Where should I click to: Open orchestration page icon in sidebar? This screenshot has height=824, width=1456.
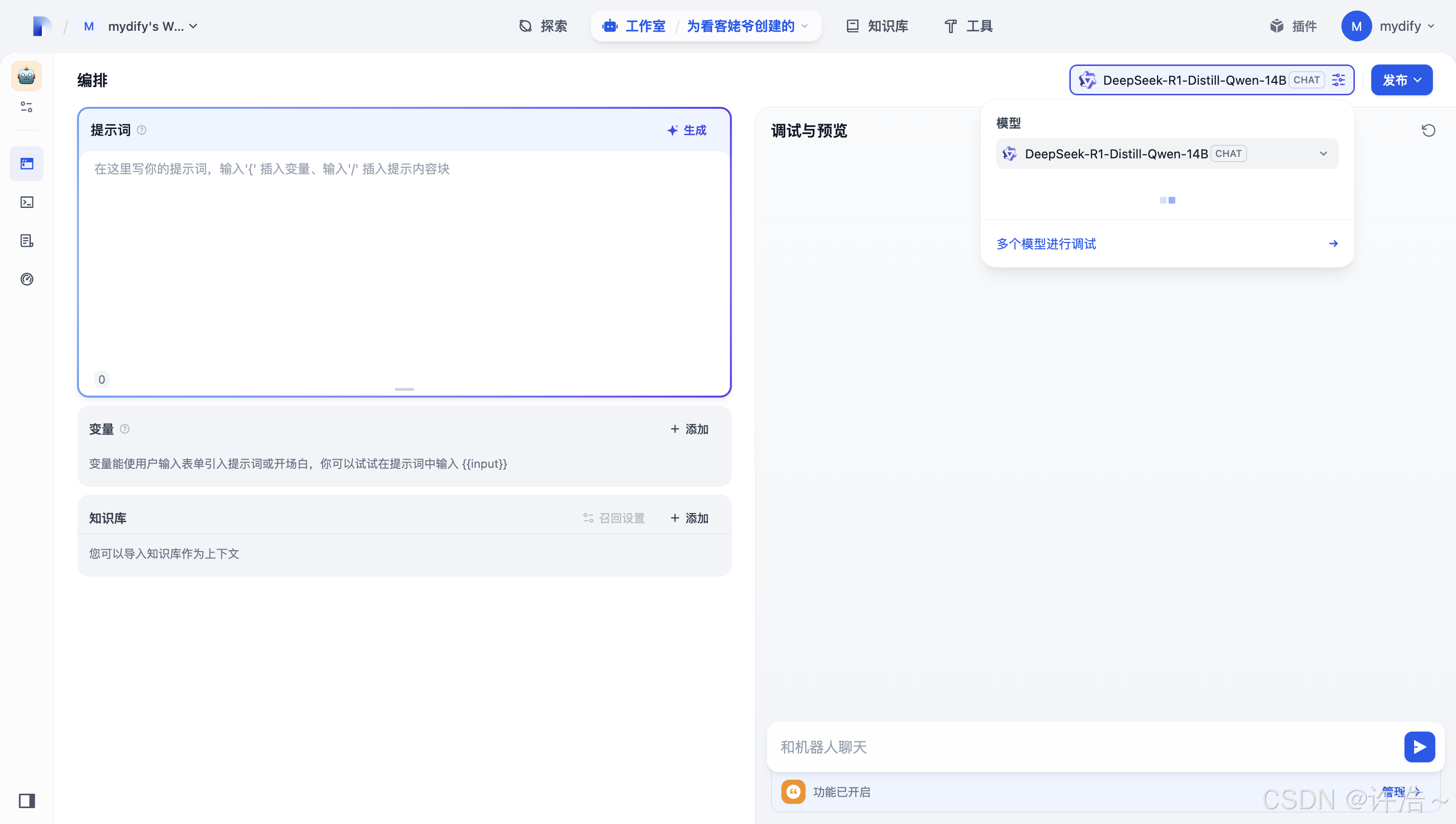coord(26,164)
